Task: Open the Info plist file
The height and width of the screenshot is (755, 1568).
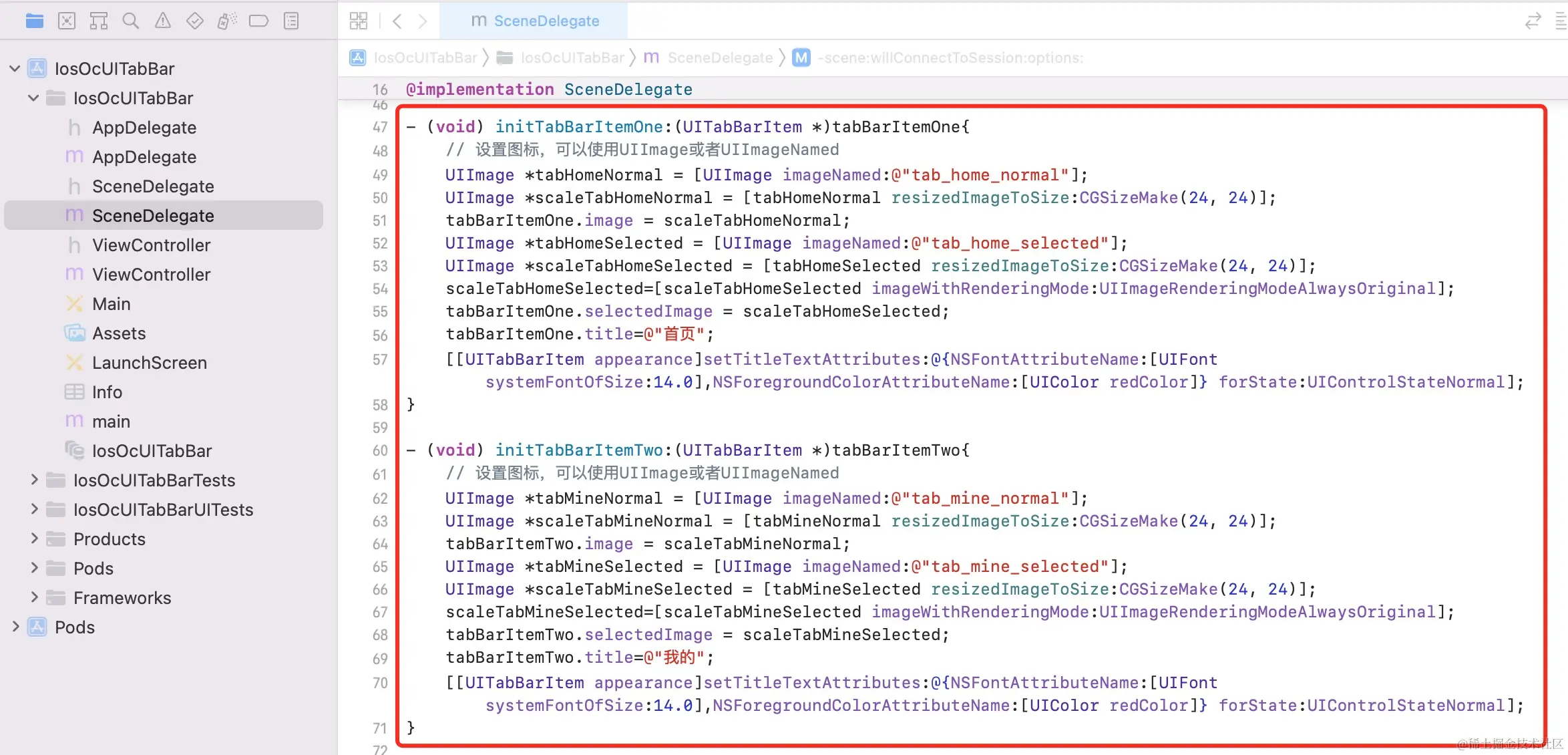Action: click(107, 392)
